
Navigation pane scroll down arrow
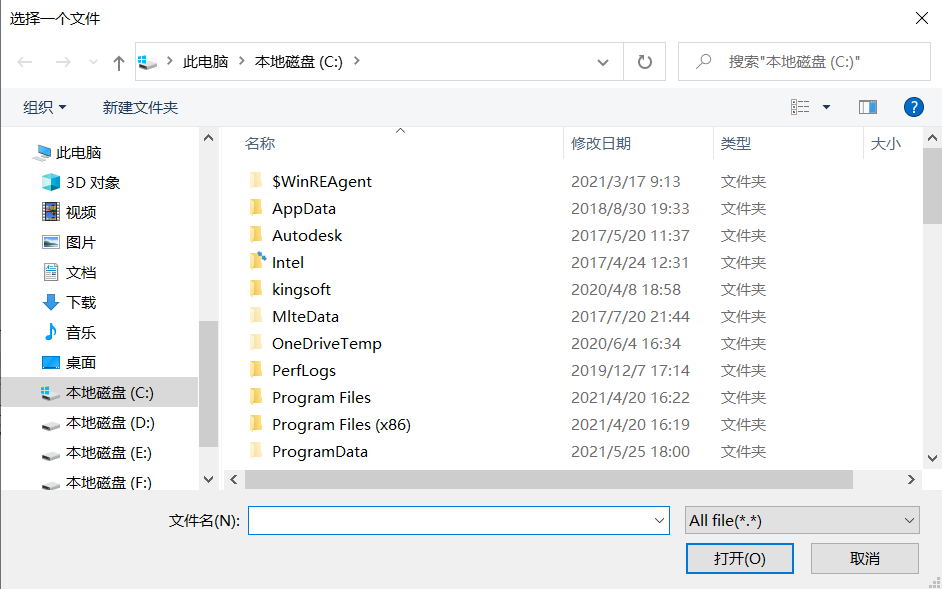208,479
